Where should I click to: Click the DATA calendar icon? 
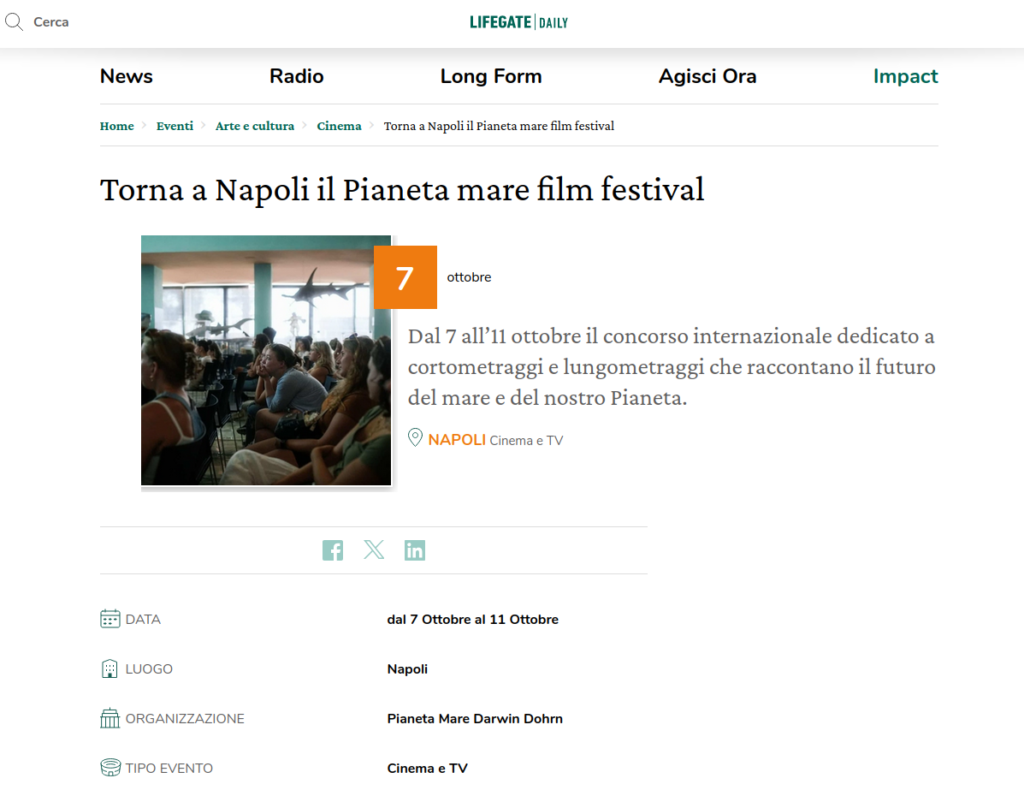(x=110, y=618)
